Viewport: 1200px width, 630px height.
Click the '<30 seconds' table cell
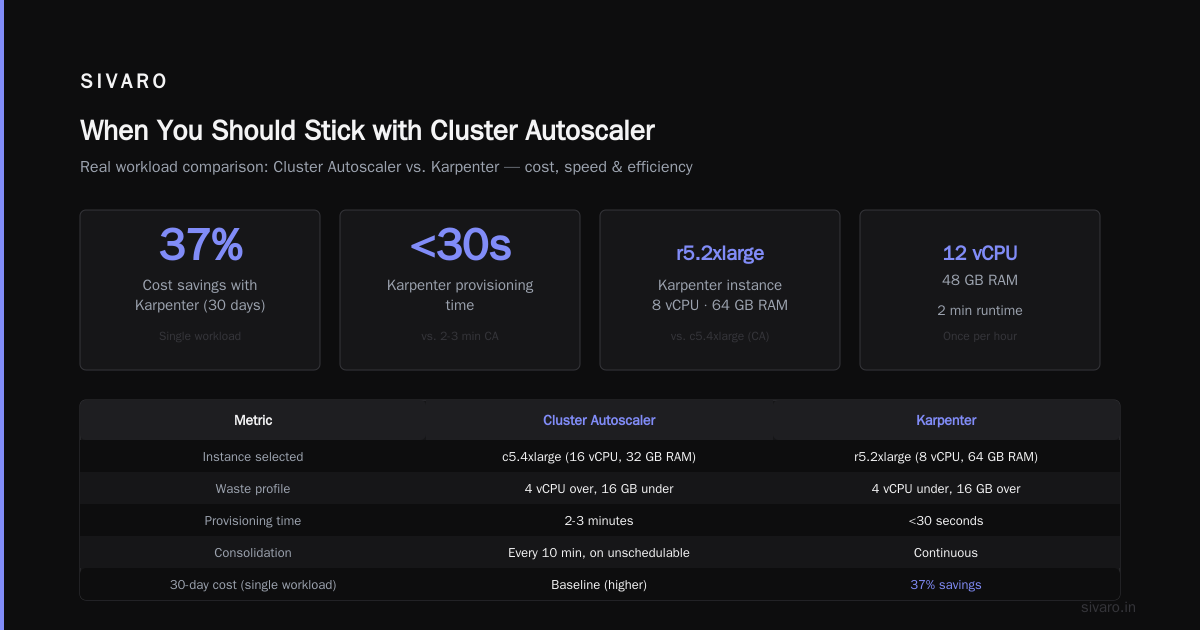tap(946, 520)
